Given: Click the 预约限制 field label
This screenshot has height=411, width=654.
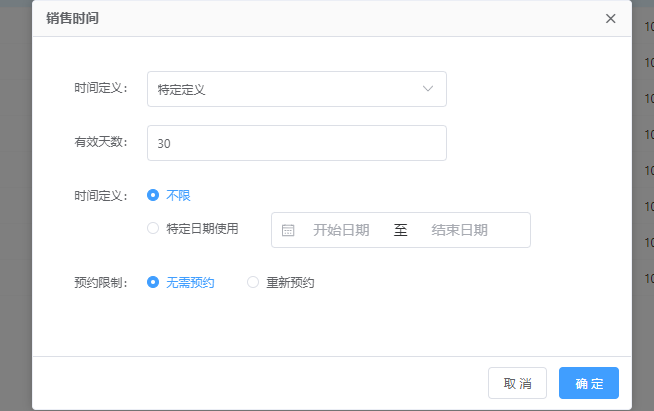Looking at the screenshot, I should 101,282.
